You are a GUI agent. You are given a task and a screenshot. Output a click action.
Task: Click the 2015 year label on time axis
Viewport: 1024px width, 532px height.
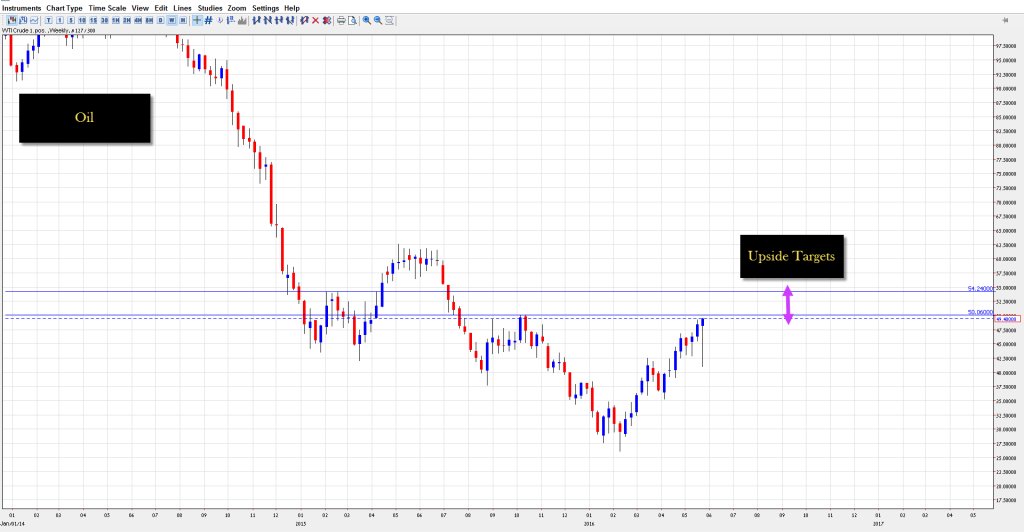[x=300, y=524]
